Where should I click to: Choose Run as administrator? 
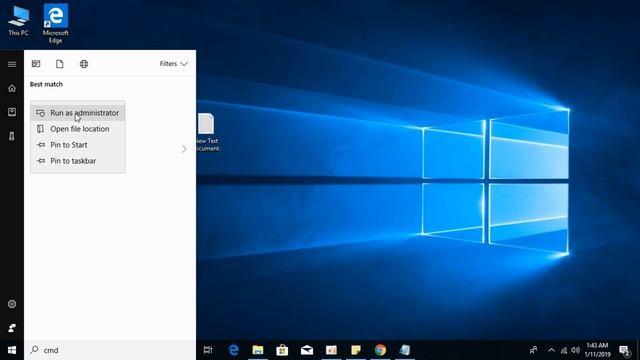78,113
